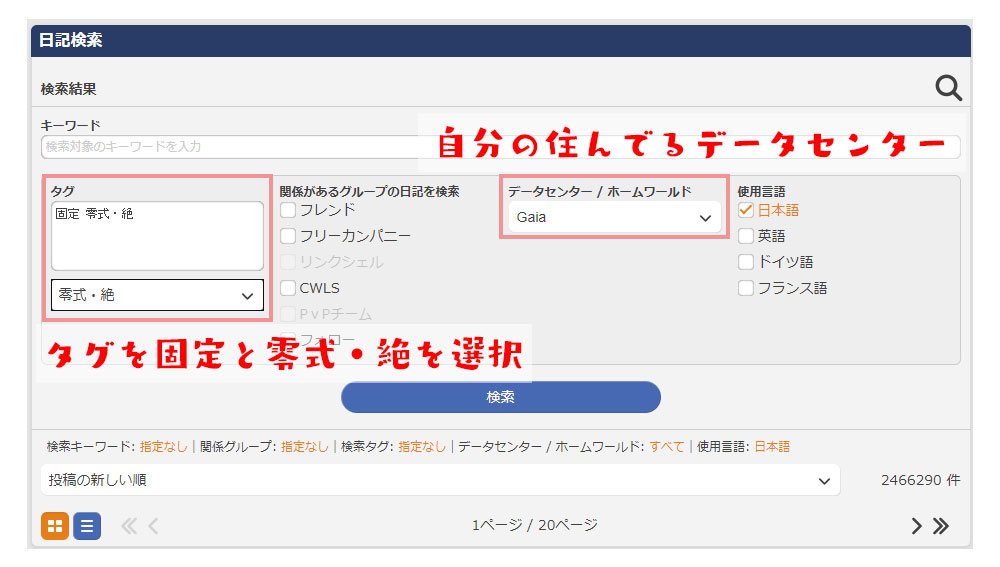
Task: Go to previous page arrow
Action: 153,526
